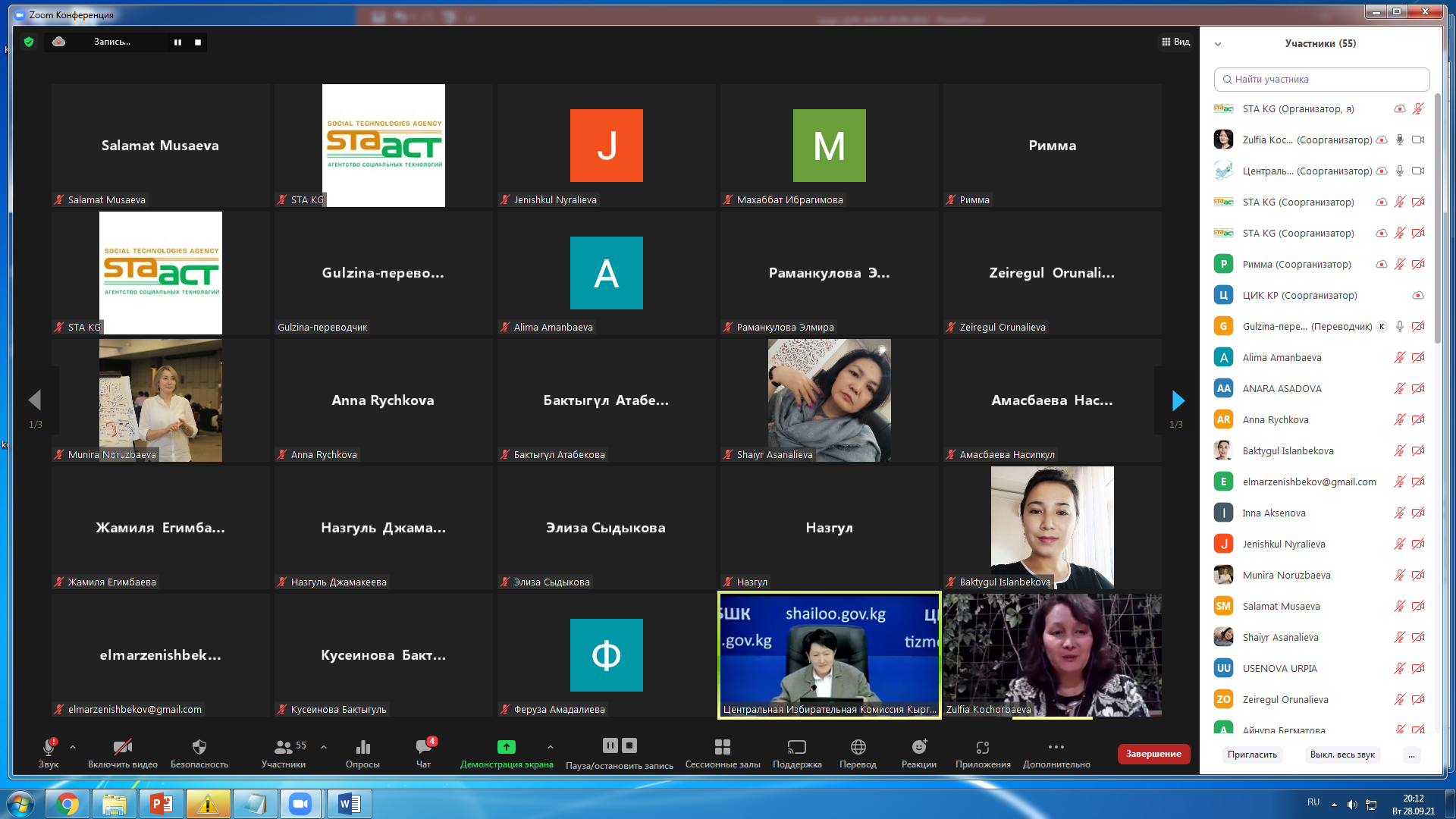Open Interpretation (Перевод) globe icon

(x=858, y=748)
